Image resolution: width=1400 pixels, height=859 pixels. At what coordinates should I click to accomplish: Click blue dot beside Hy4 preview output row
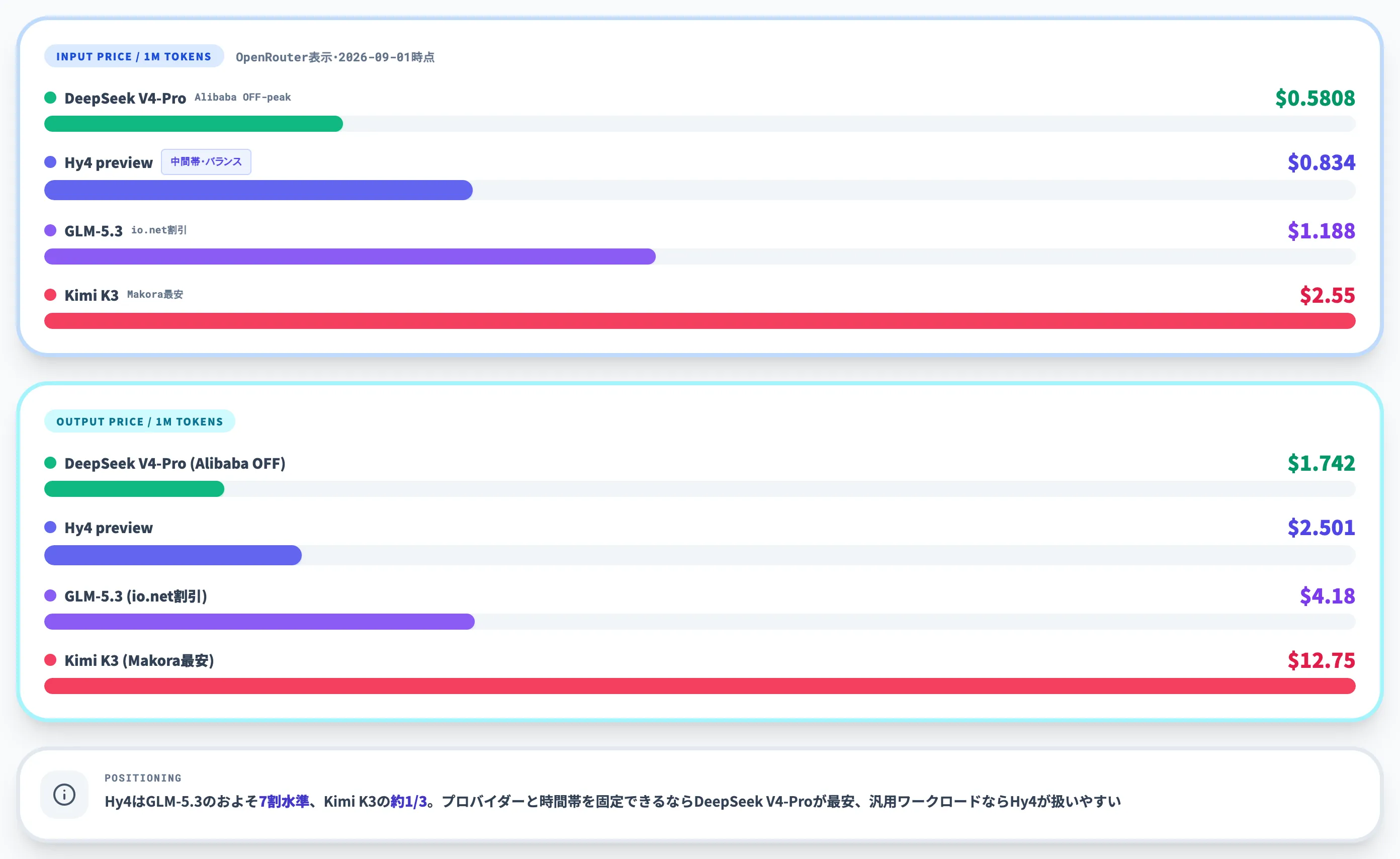51,527
